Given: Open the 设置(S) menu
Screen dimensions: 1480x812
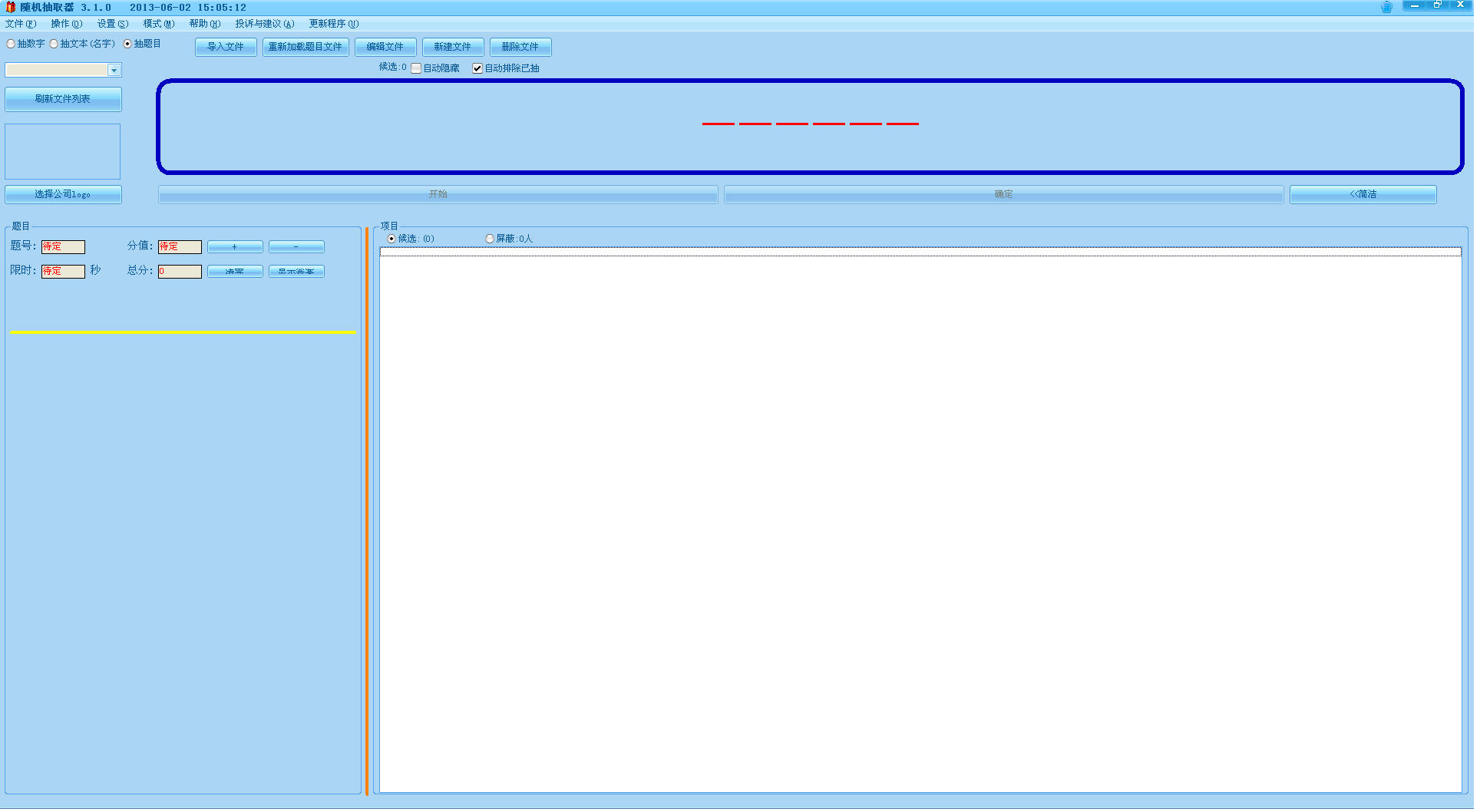Looking at the screenshot, I should [x=113, y=24].
